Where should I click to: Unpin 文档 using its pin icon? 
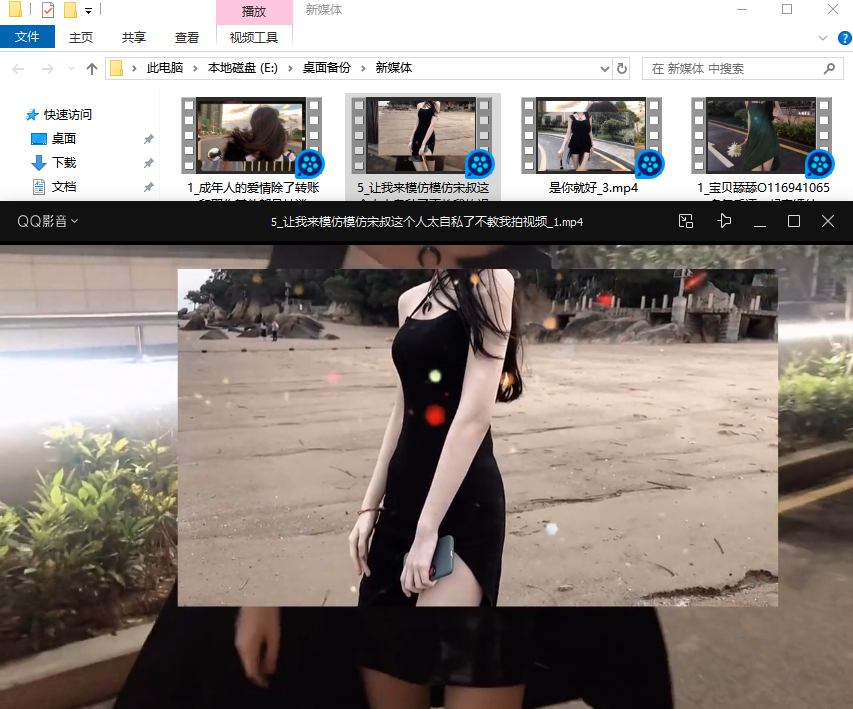coord(149,187)
